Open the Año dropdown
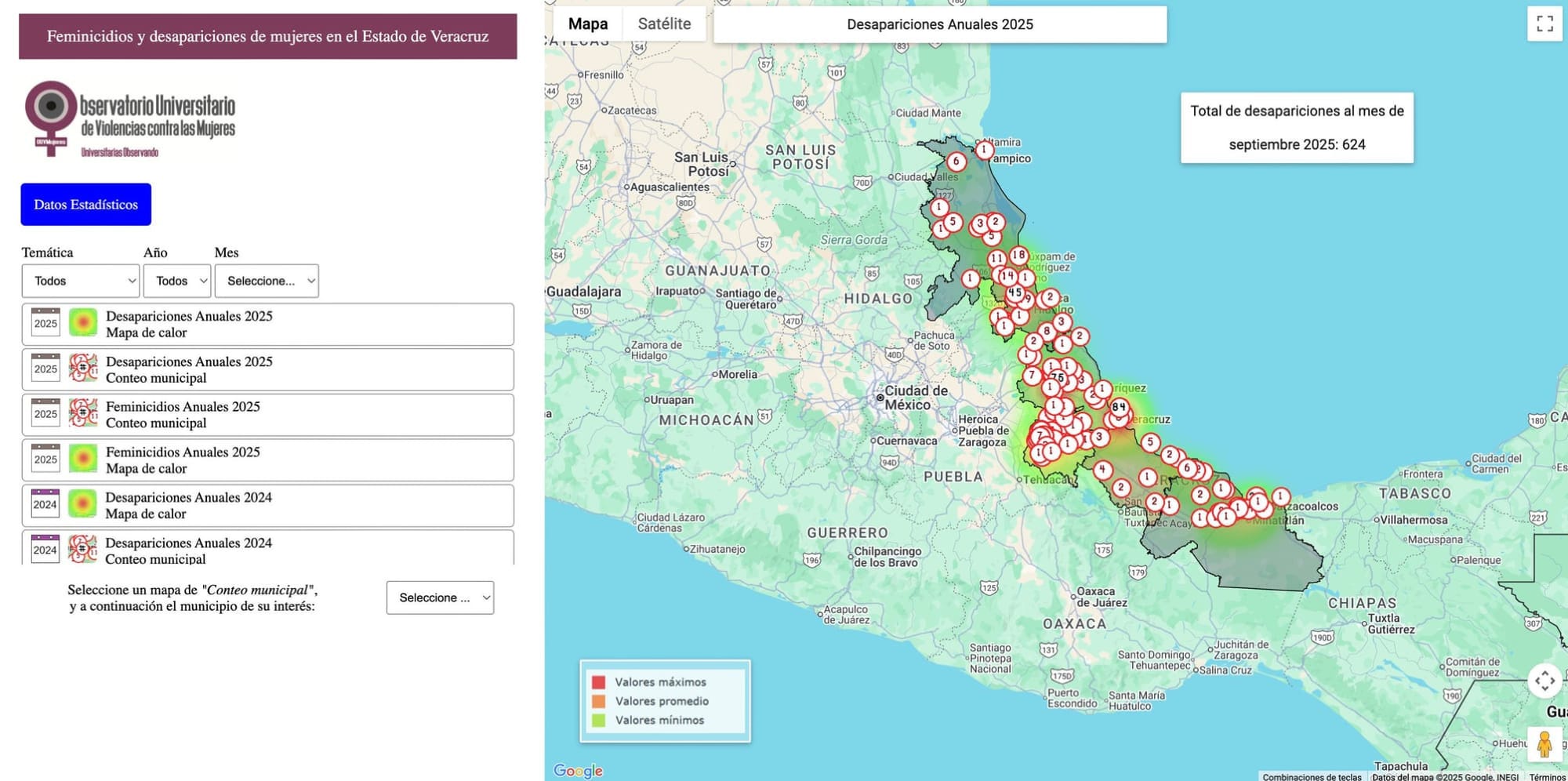The image size is (1568, 781). 177,281
